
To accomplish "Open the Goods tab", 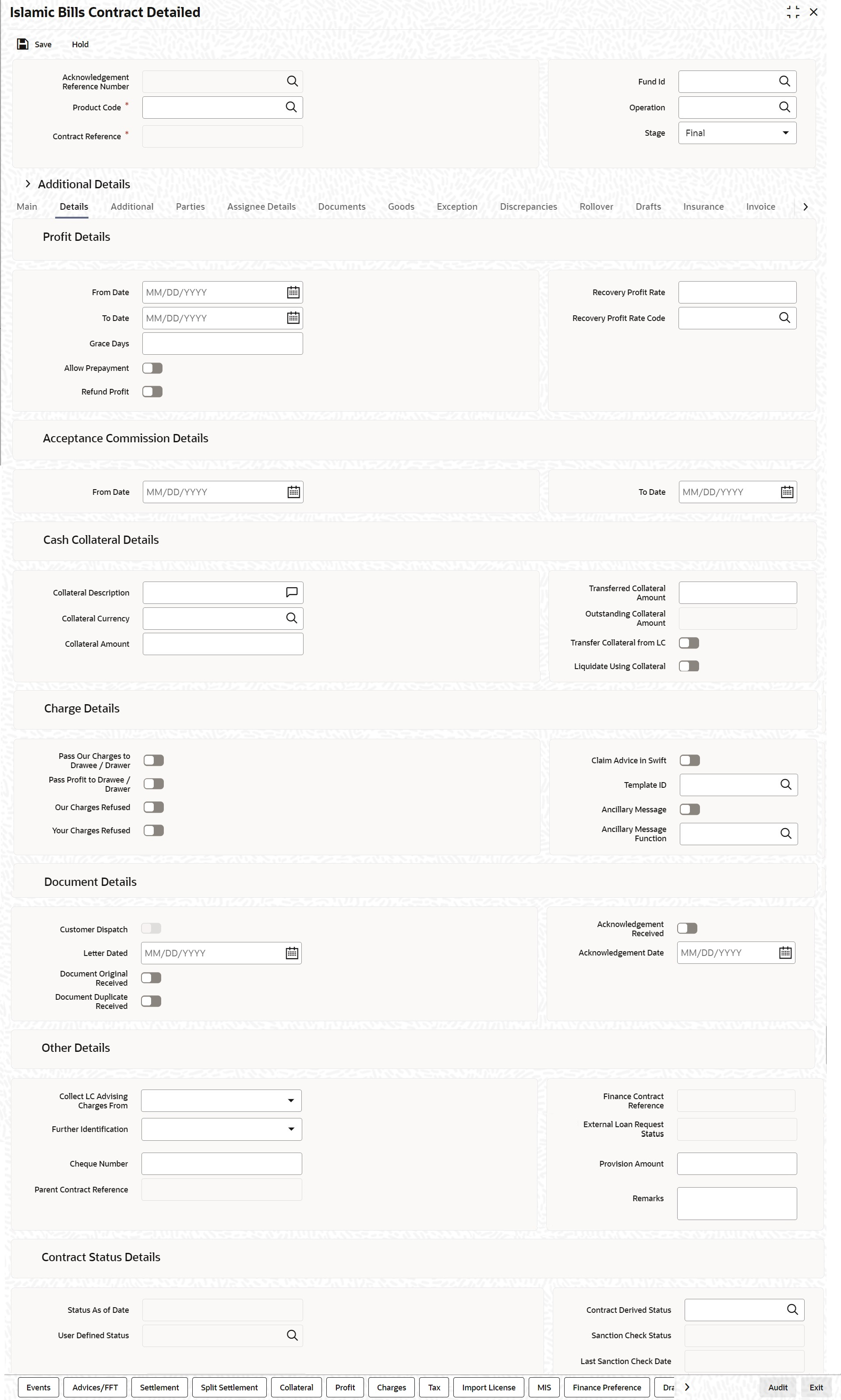I will (x=401, y=207).
